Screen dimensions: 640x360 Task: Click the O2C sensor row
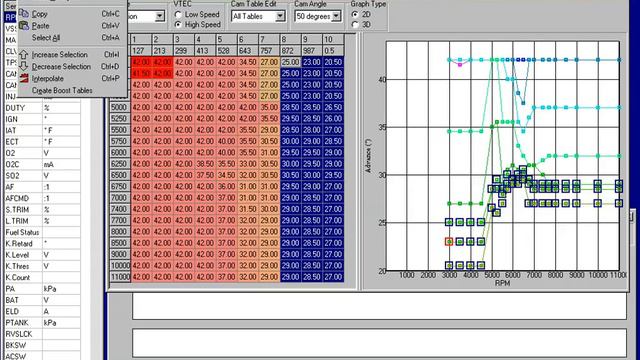(42, 164)
